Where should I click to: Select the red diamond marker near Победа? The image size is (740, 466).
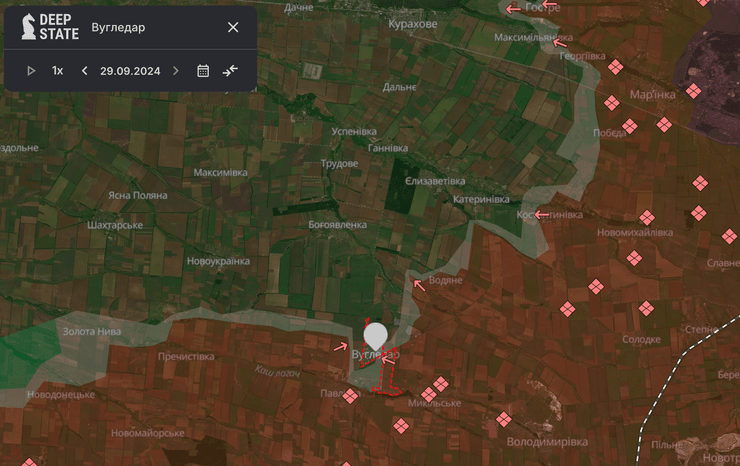click(629, 126)
